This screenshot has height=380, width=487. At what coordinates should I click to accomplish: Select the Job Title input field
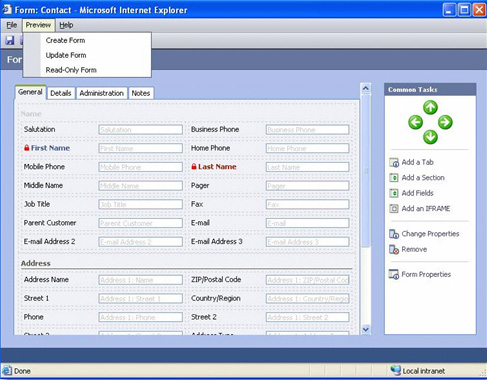tap(141, 204)
